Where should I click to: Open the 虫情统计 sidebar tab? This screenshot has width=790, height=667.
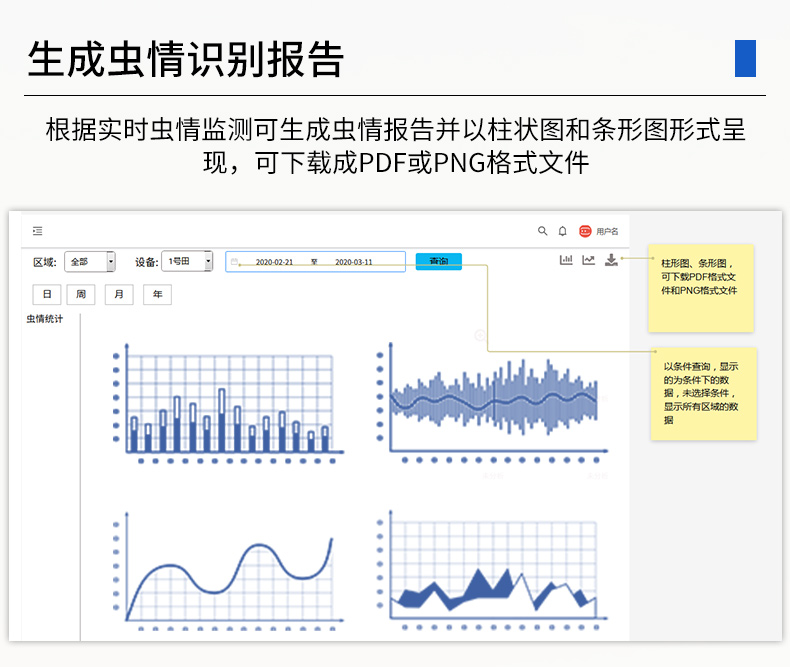click(x=45, y=319)
